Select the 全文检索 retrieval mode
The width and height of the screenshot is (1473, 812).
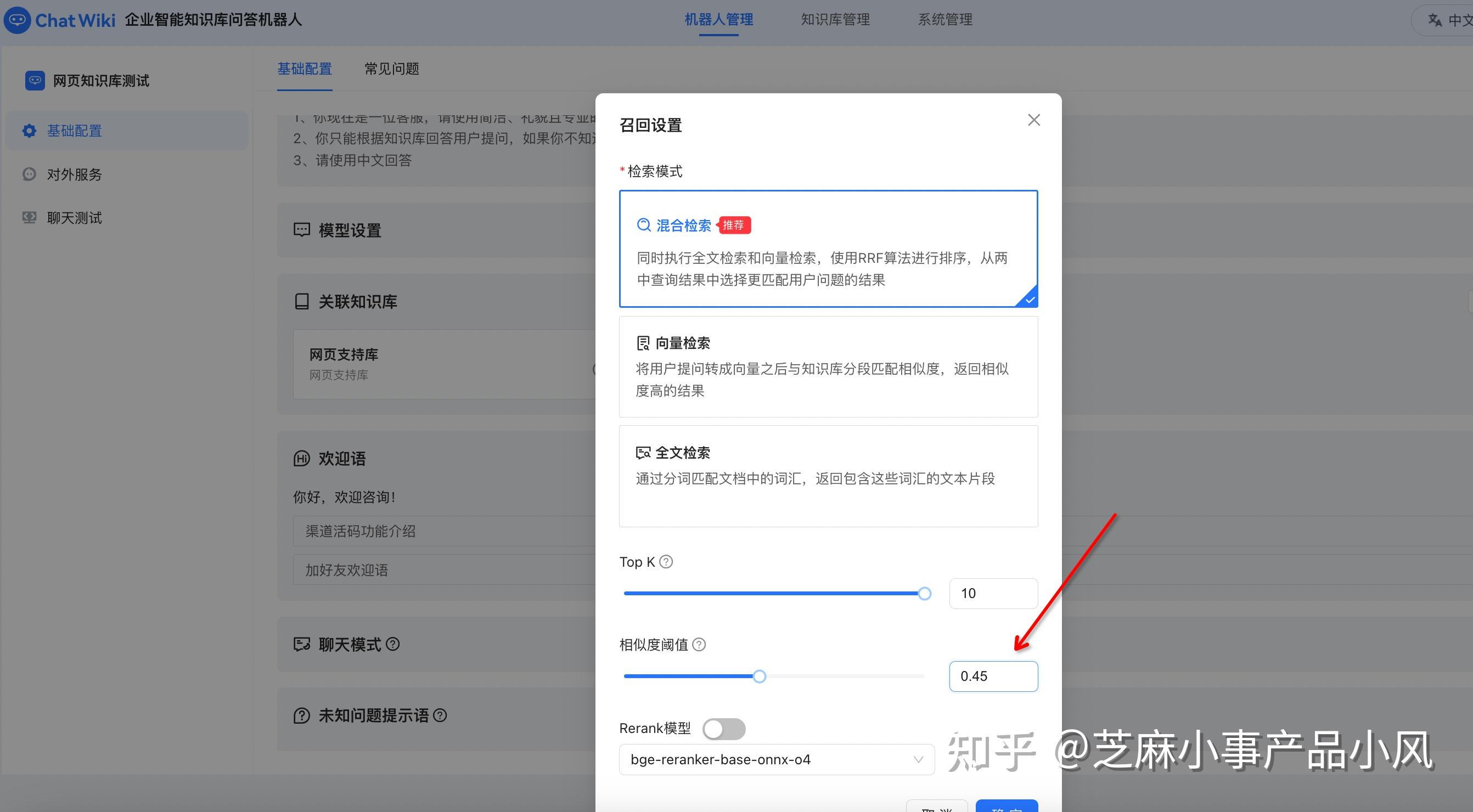pyautogui.click(x=828, y=476)
